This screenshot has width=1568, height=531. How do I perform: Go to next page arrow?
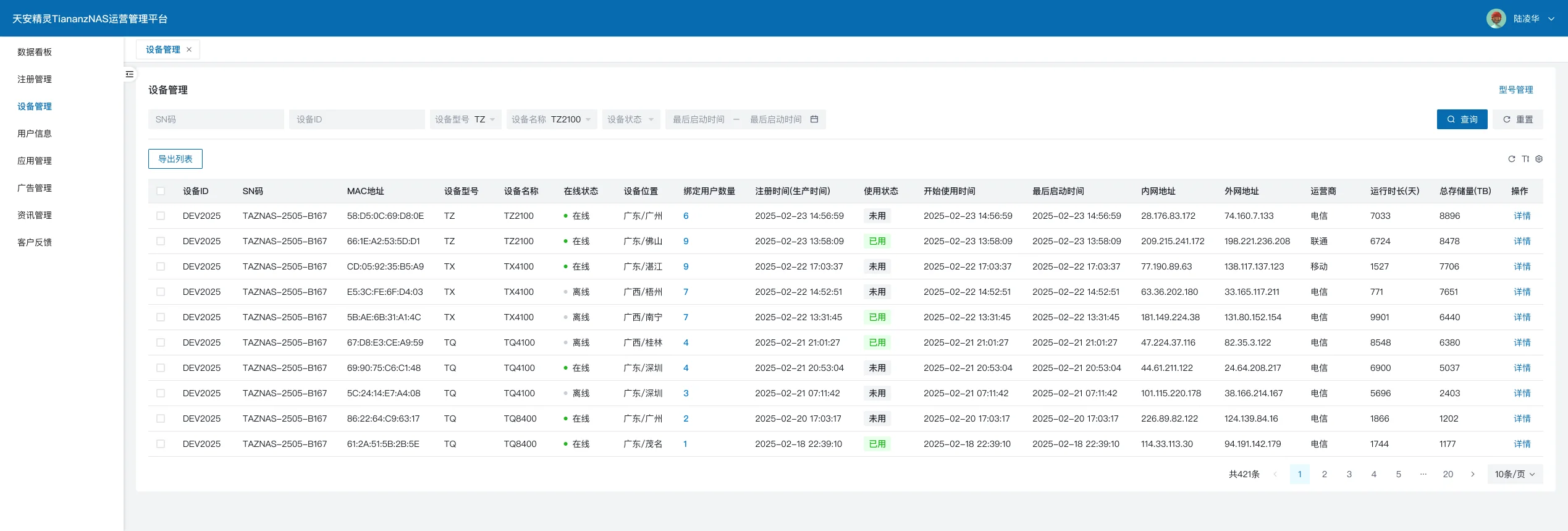tap(1473, 474)
